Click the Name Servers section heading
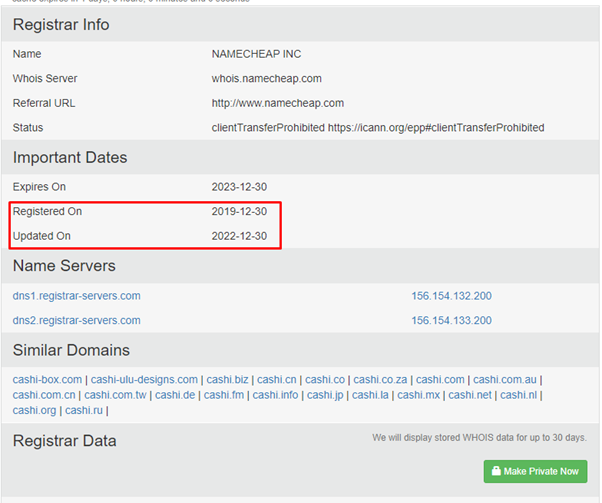This screenshot has width=602, height=503. click(64, 266)
